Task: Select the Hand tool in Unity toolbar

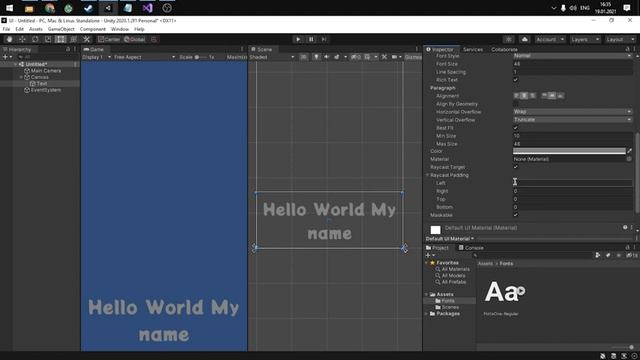Action: click(9, 39)
